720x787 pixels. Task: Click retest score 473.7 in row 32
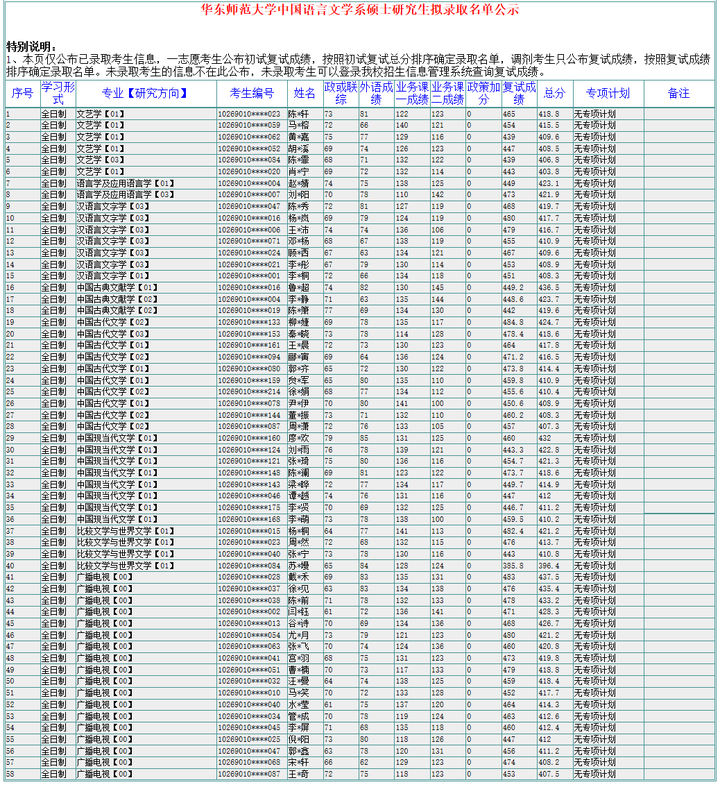(x=513, y=473)
